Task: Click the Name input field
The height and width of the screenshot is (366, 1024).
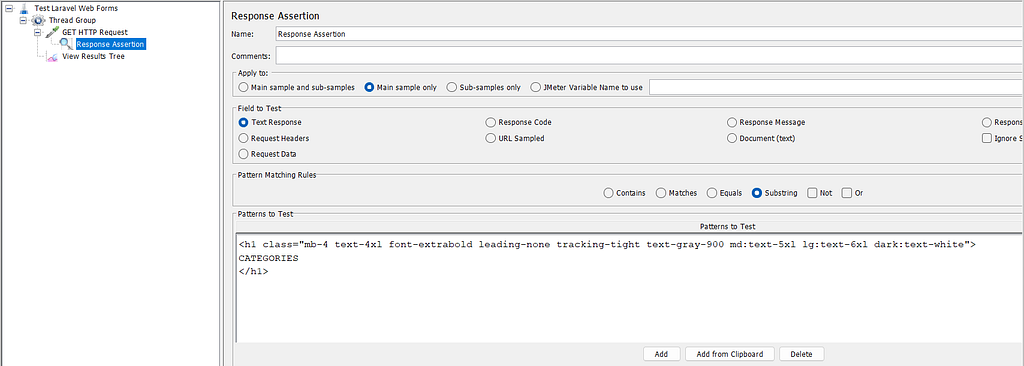Action: [x=649, y=34]
